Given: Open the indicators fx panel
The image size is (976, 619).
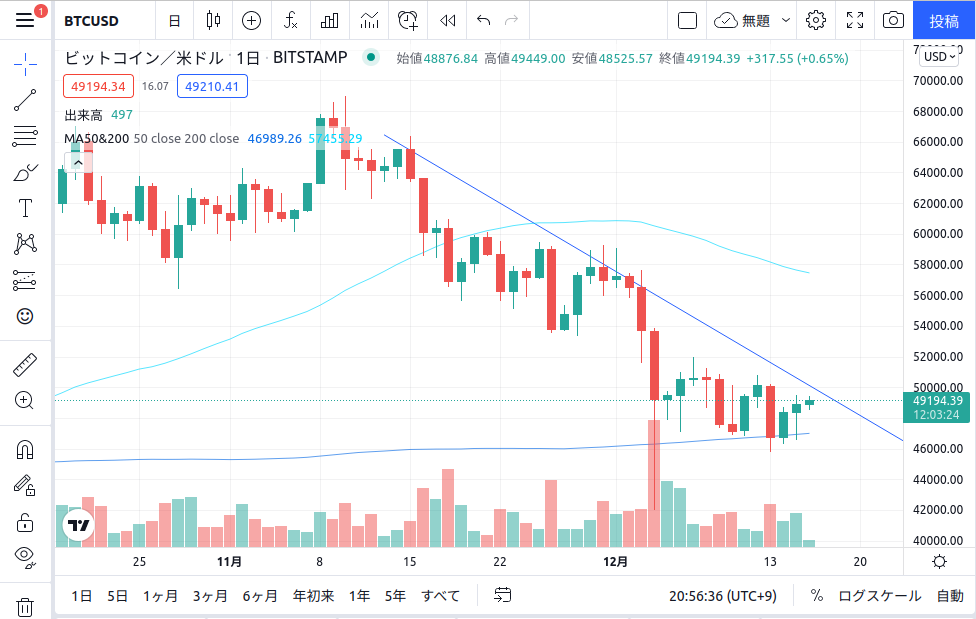Looking at the screenshot, I should [291, 20].
